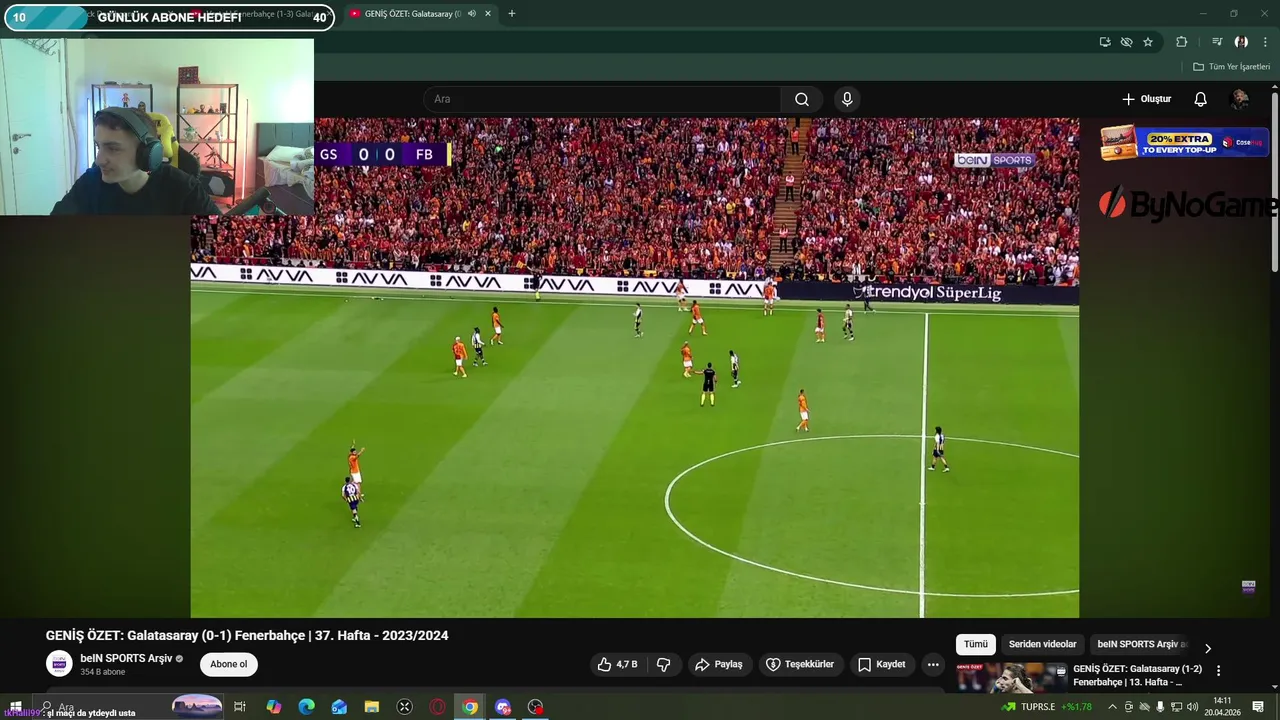The height and width of the screenshot is (720, 1280).
Task: Open the Galatasaray (1-2) Fenerbahçe recommended thumbnail
Action: 1011,677
